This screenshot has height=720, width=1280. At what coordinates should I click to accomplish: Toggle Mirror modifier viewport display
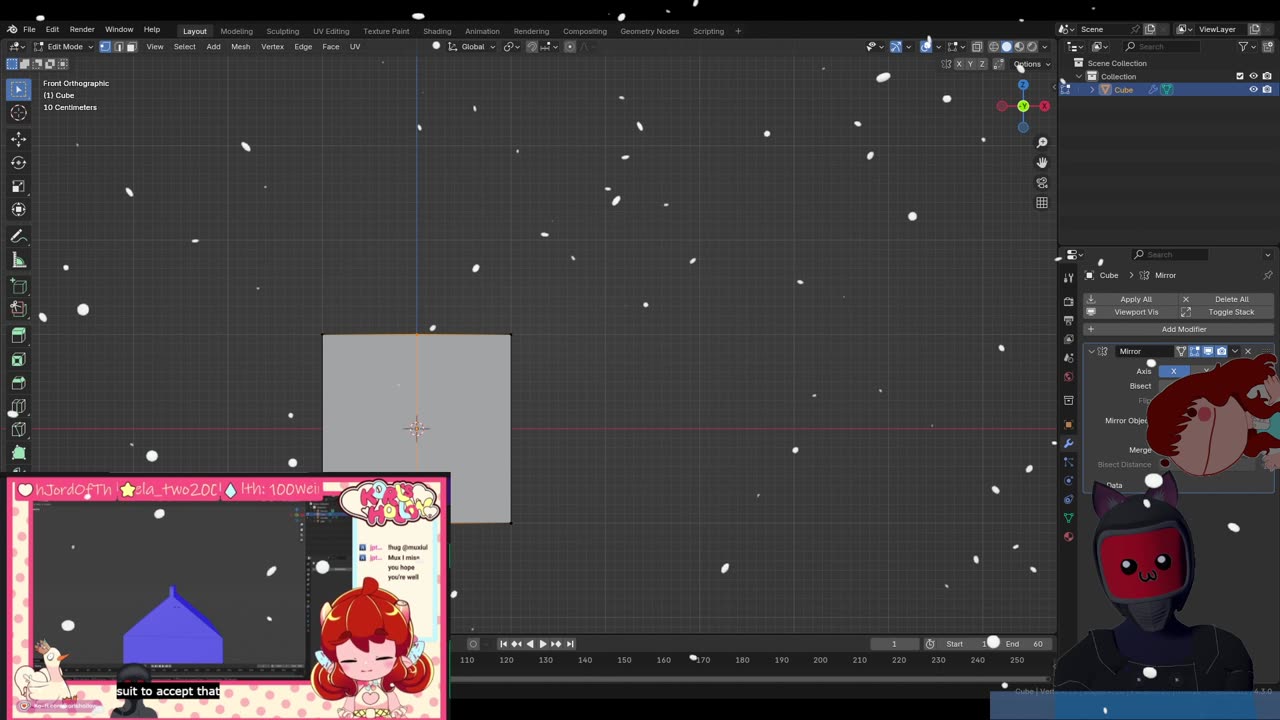click(x=1208, y=351)
